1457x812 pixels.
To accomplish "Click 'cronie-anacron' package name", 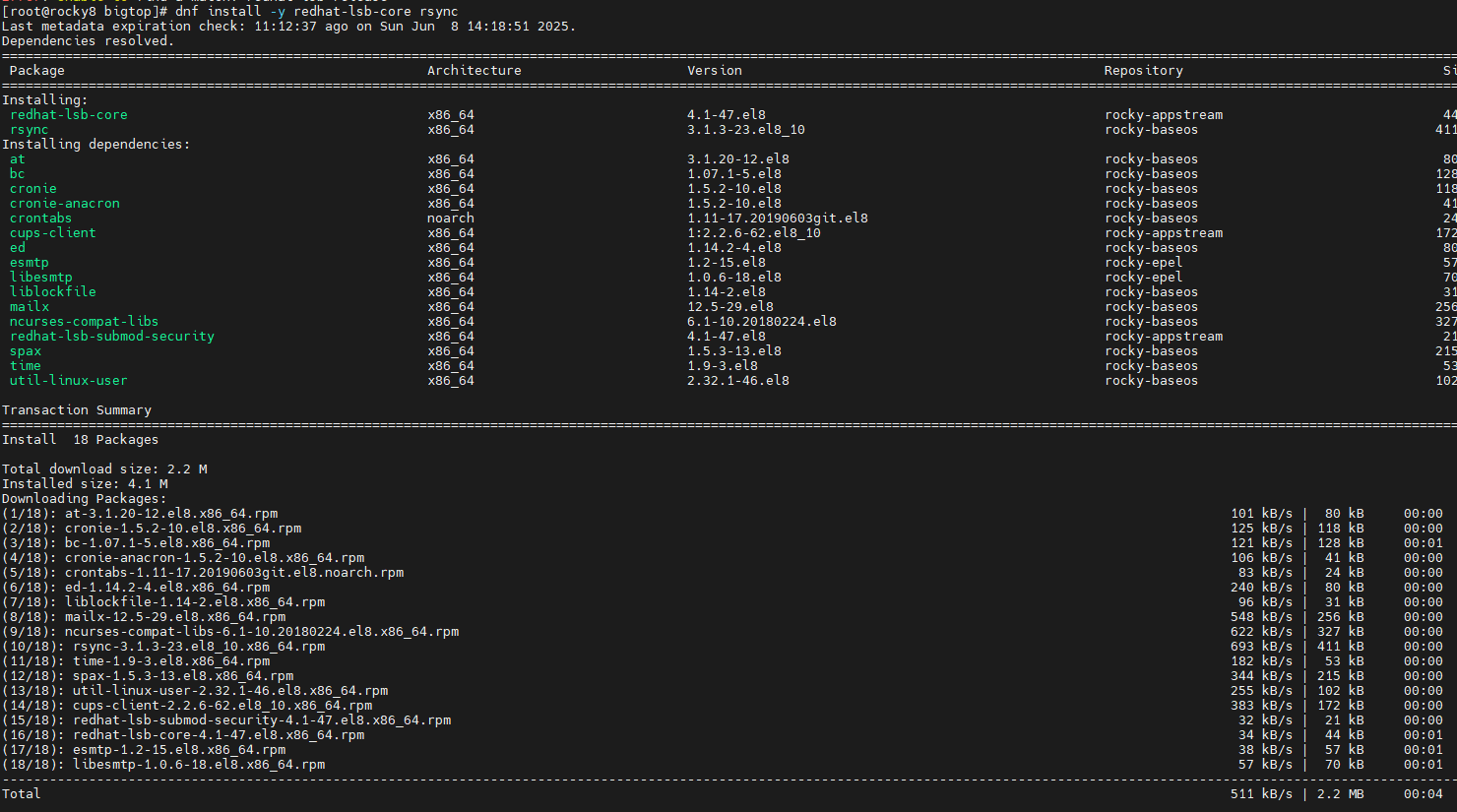I will point(65,204).
